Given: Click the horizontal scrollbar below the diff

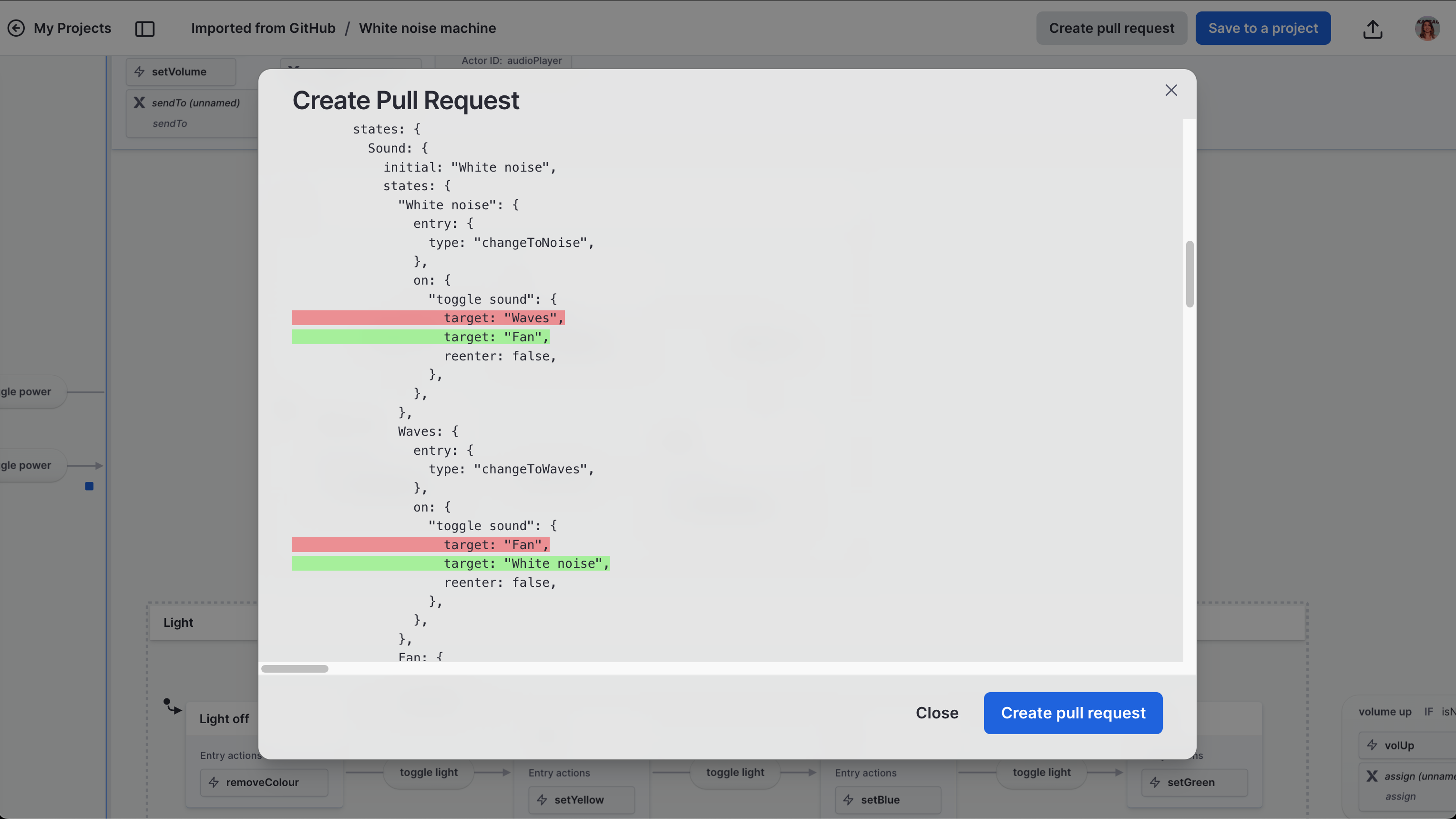Looking at the screenshot, I should click(294, 669).
